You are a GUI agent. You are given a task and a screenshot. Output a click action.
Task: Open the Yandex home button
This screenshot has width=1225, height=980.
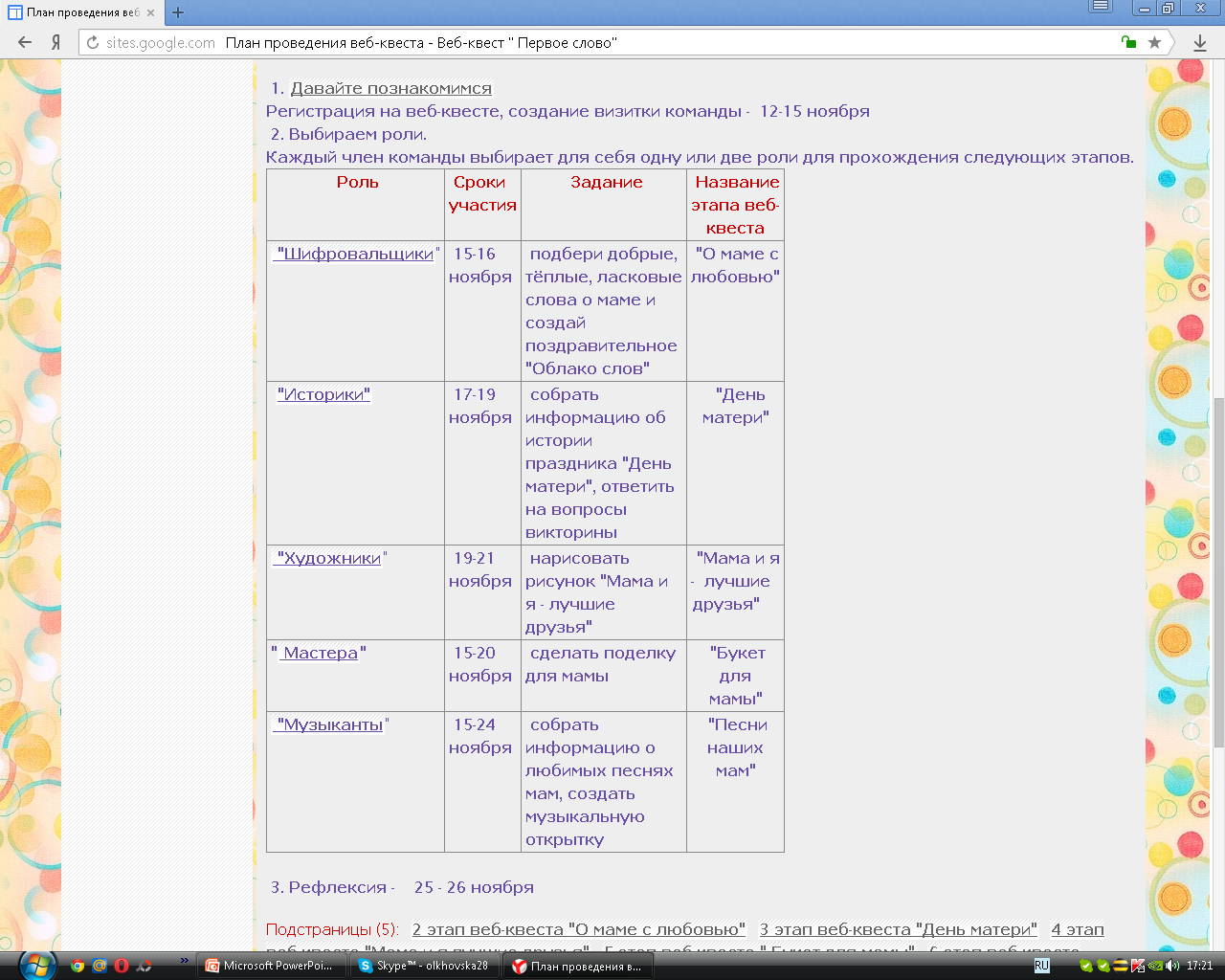(56, 42)
